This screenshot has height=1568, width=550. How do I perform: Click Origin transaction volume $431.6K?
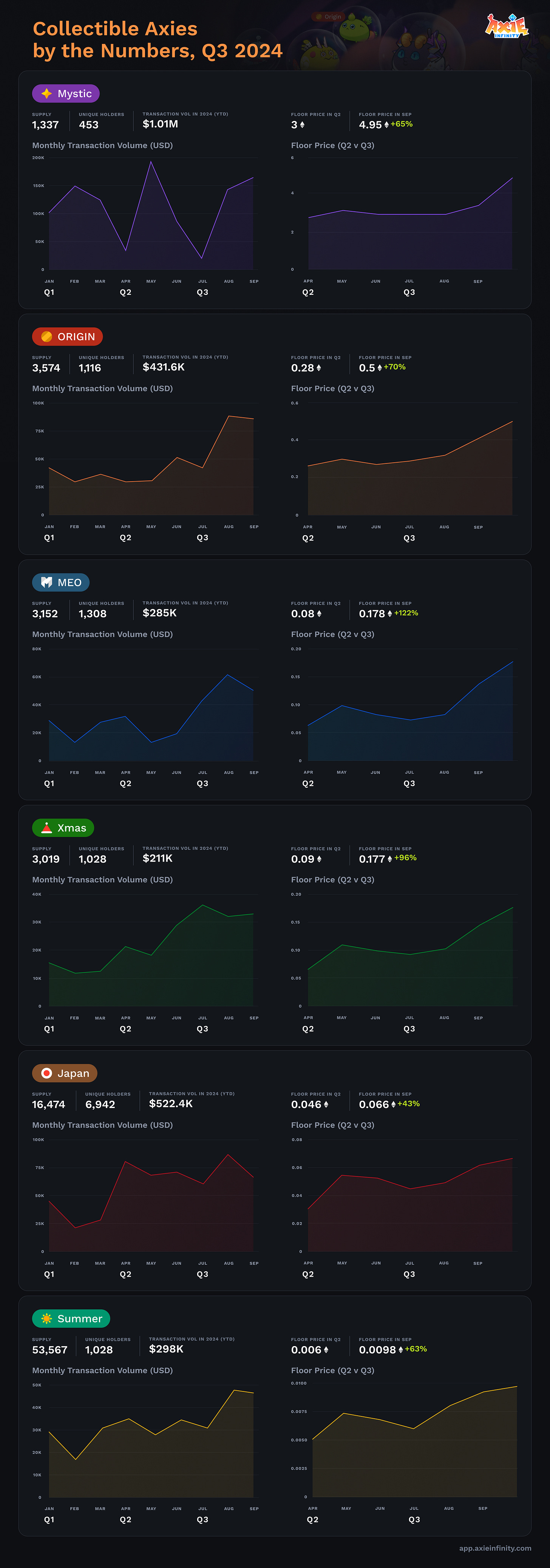pyautogui.click(x=164, y=367)
